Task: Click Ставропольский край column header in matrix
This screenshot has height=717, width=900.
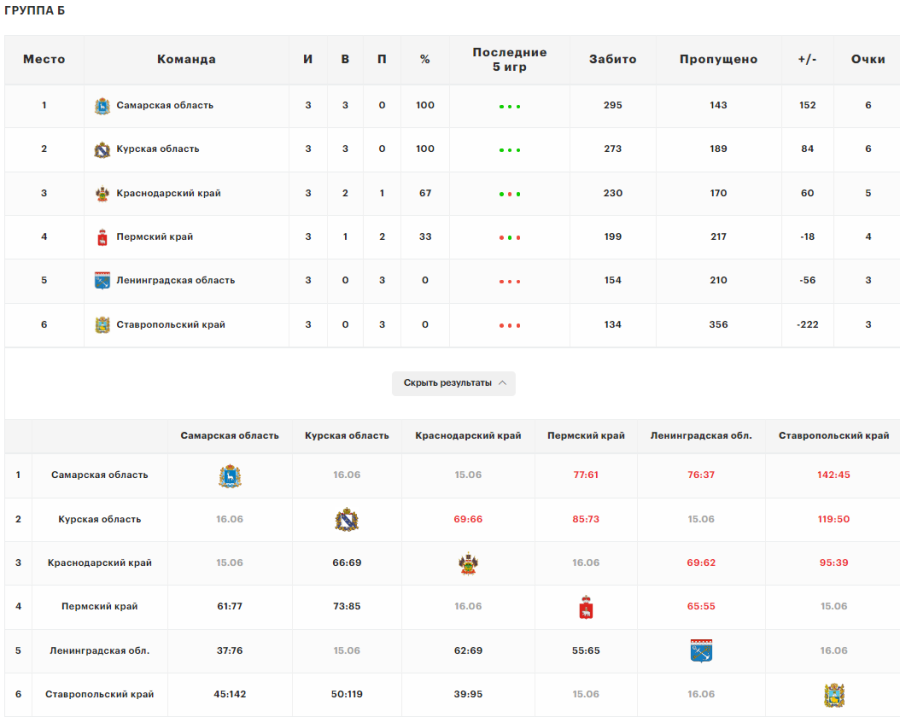Action: 833,436
